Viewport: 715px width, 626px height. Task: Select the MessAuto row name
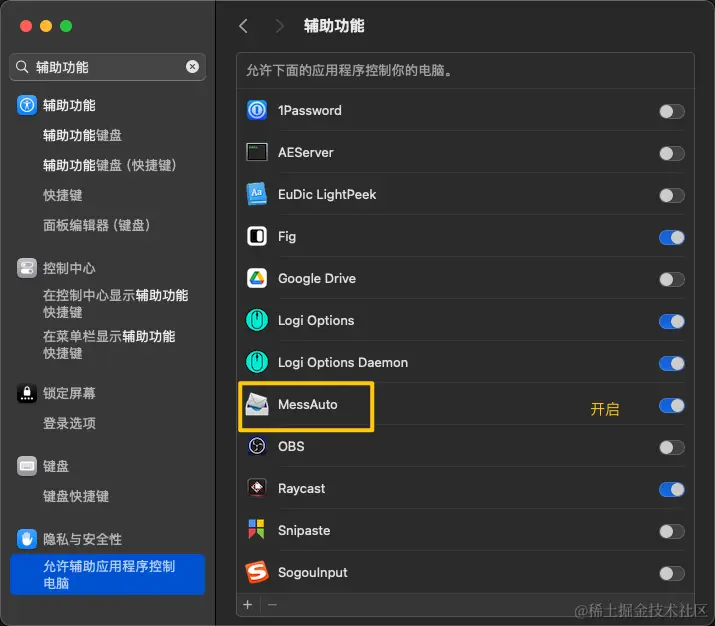tap(308, 404)
